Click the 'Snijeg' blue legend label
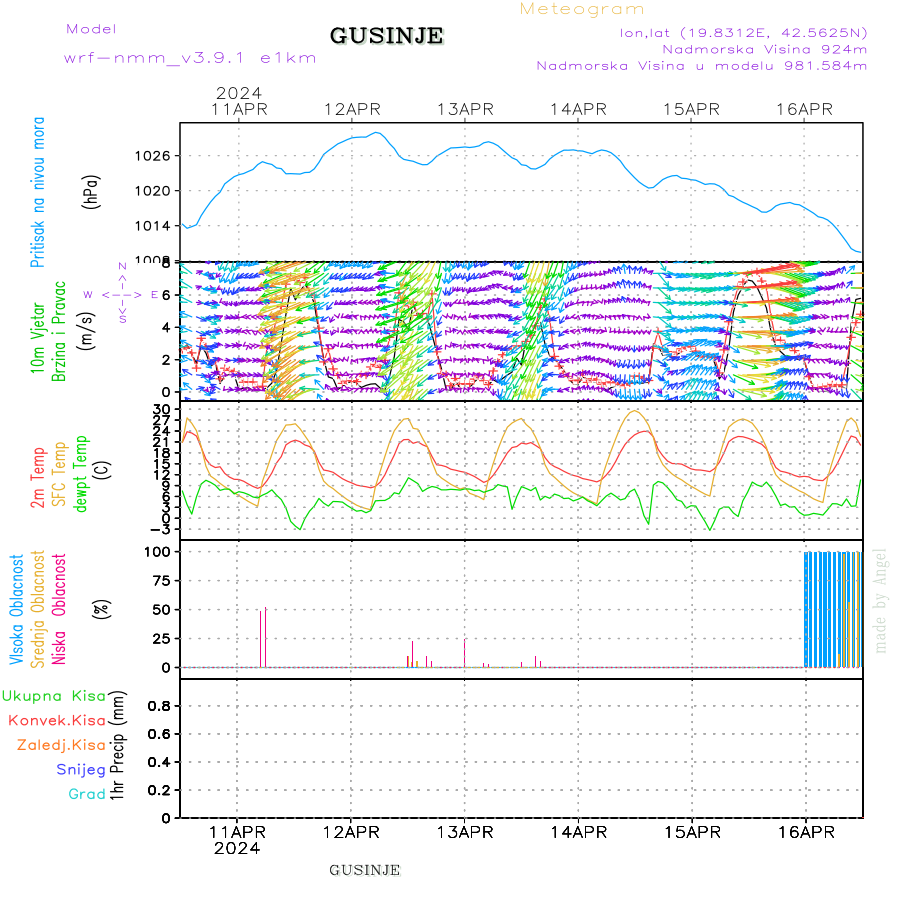The width and height of the screenshot is (900, 900). click(81, 770)
